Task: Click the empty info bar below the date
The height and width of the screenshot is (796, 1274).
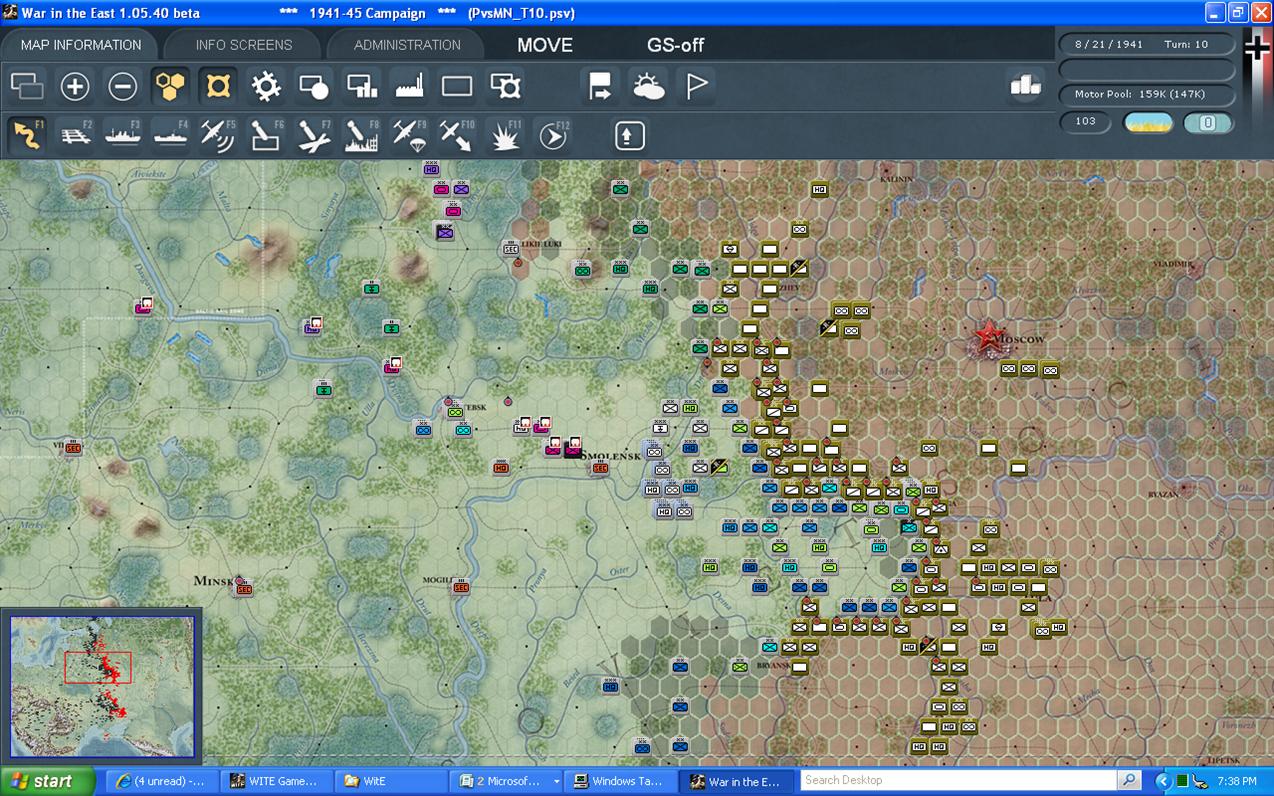Action: click(1147, 70)
